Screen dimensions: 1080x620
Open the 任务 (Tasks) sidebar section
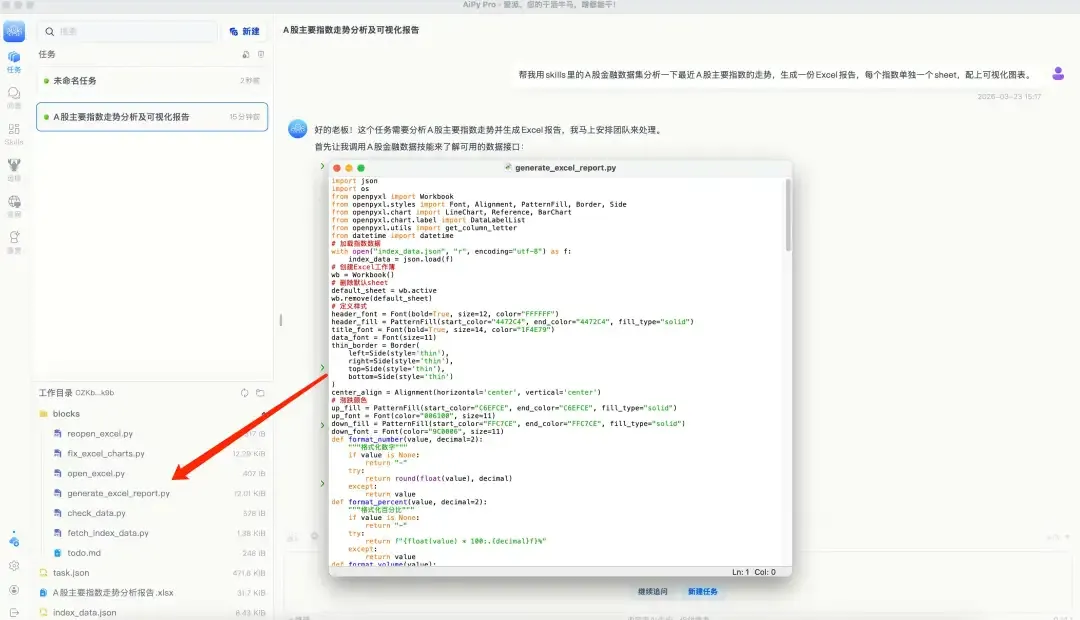[x=14, y=62]
